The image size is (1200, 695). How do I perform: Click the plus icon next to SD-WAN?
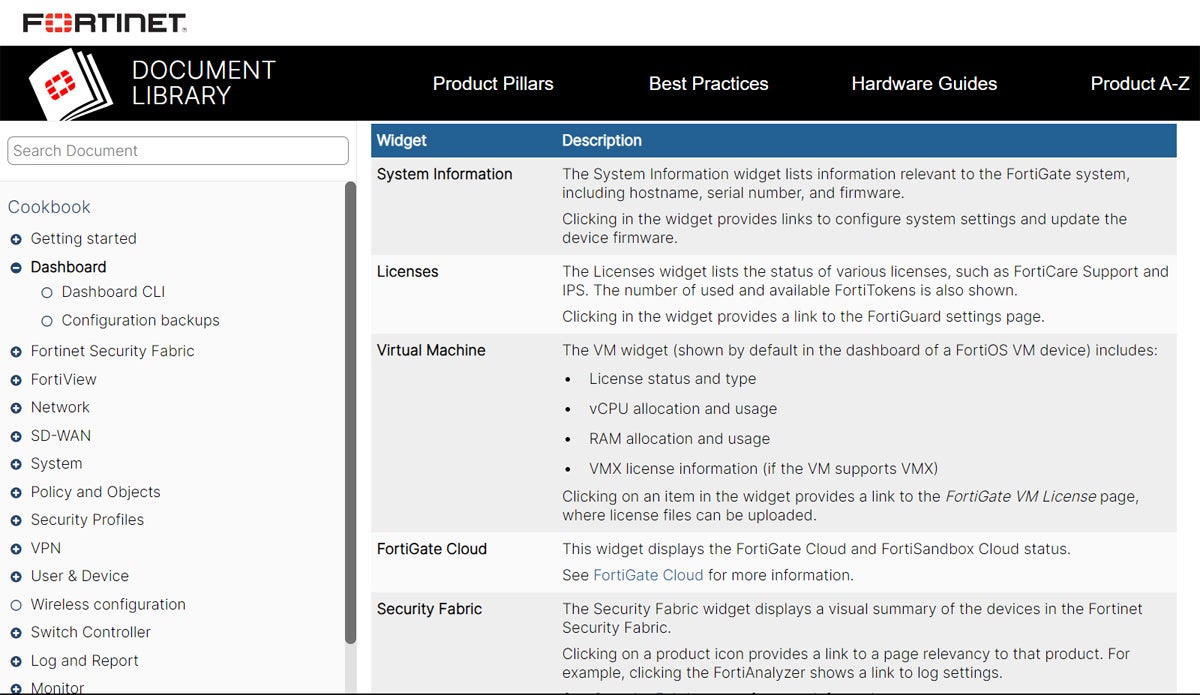pyautogui.click(x=16, y=437)
